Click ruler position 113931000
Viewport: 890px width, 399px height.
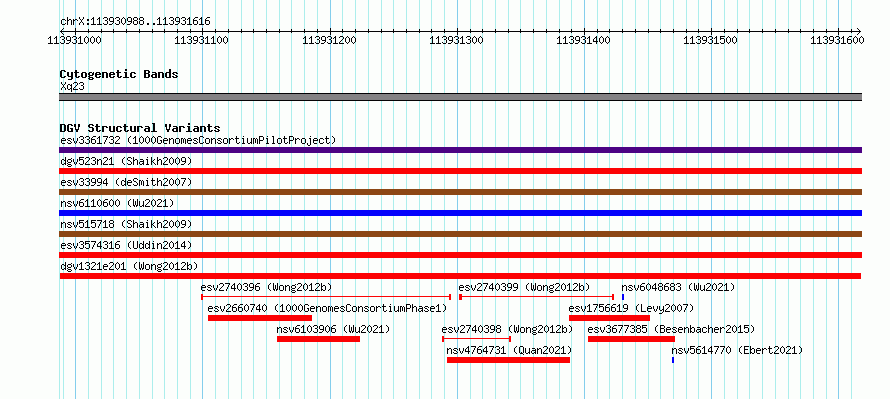coord(75,40)
